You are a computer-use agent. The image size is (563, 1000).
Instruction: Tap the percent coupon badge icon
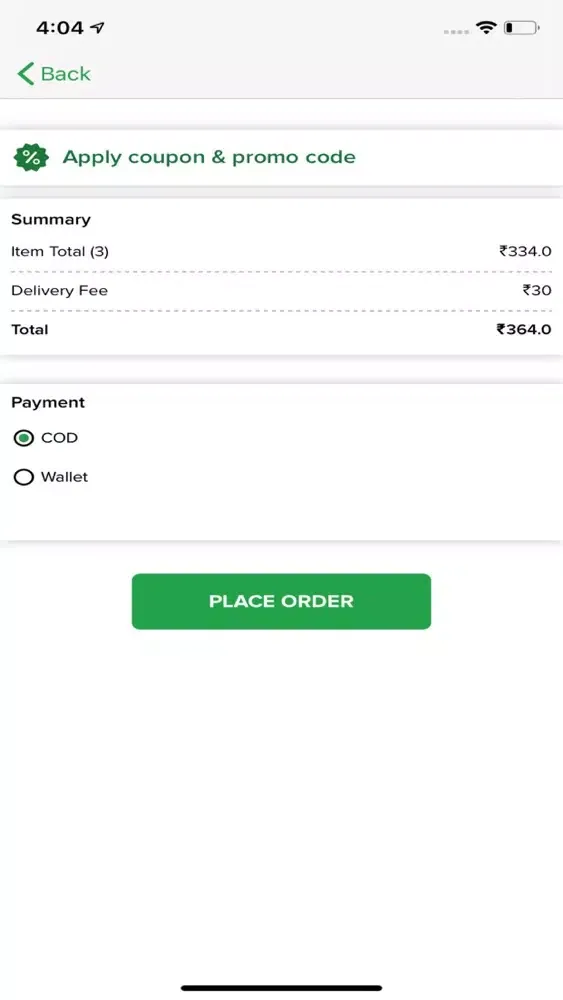[31, 158]
